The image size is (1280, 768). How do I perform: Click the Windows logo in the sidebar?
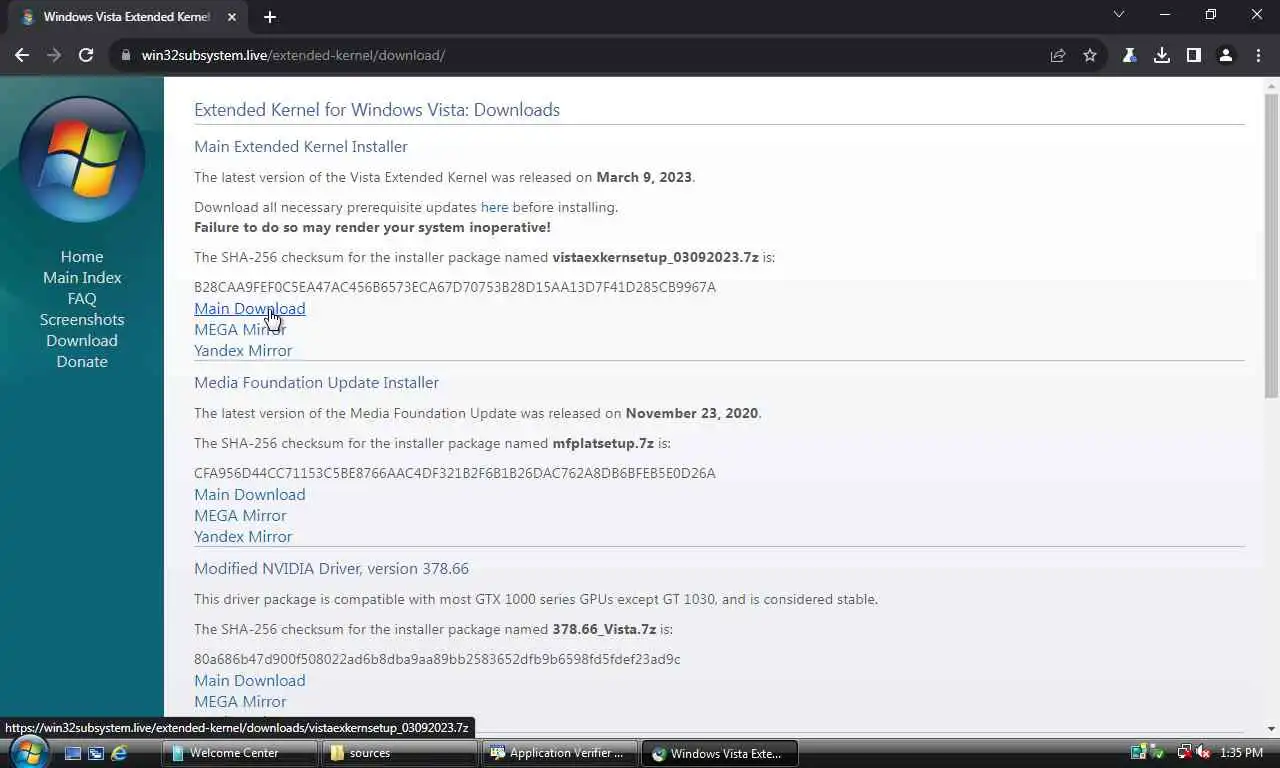tap(82, 159)
